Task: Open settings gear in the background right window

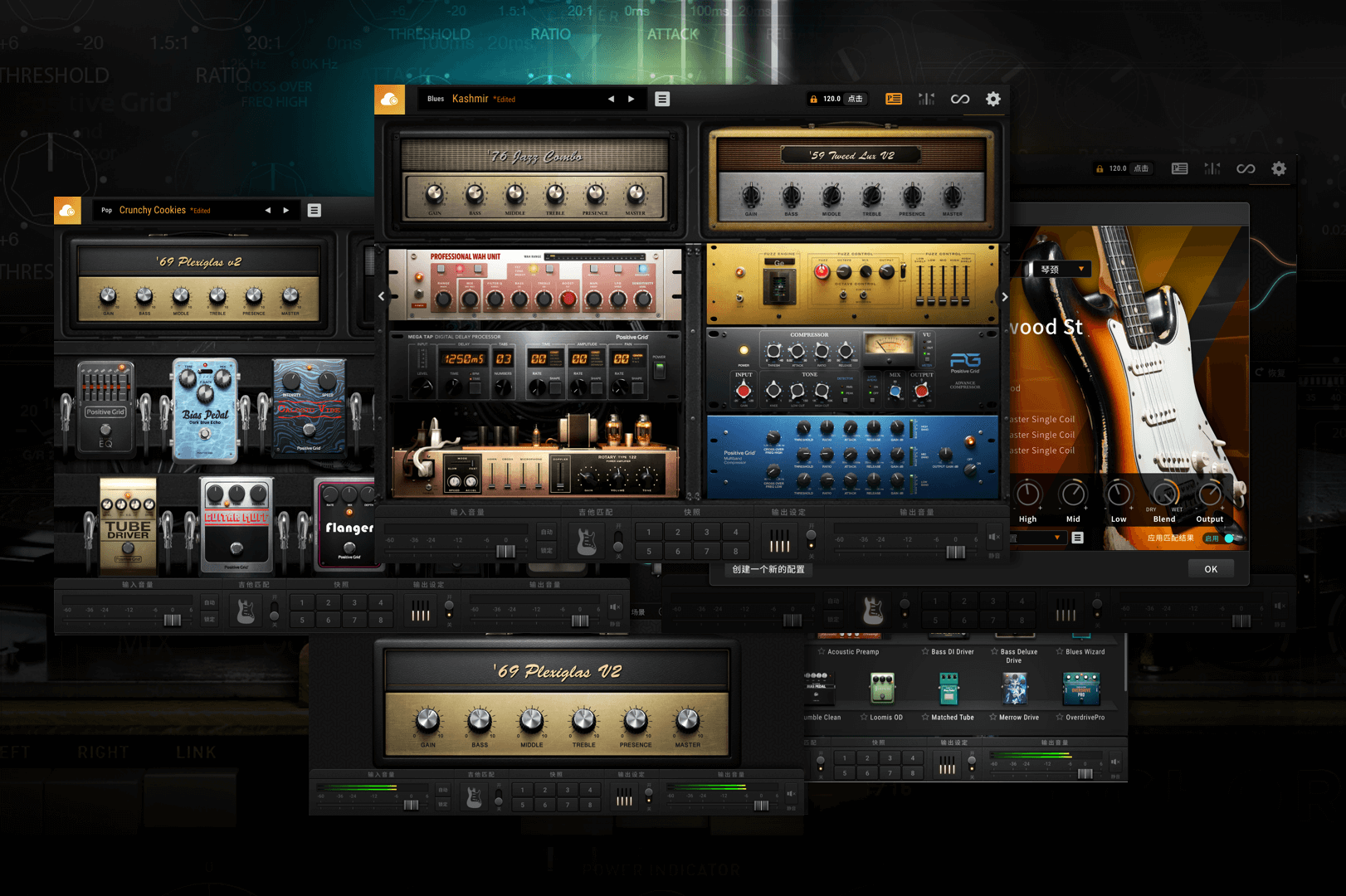Action: click(1279, 168)
